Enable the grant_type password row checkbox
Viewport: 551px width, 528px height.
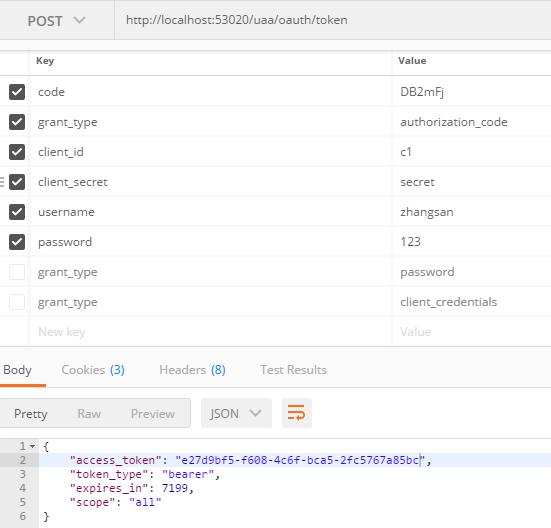pyautogui.click(x=17, y=272)
